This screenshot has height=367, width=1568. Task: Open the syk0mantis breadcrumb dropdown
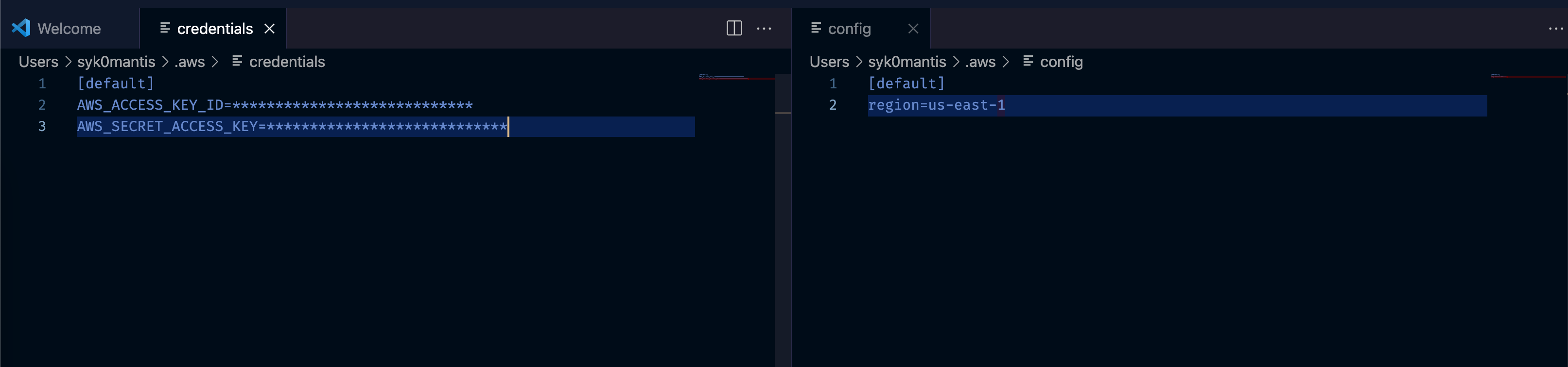click(116, 61)
